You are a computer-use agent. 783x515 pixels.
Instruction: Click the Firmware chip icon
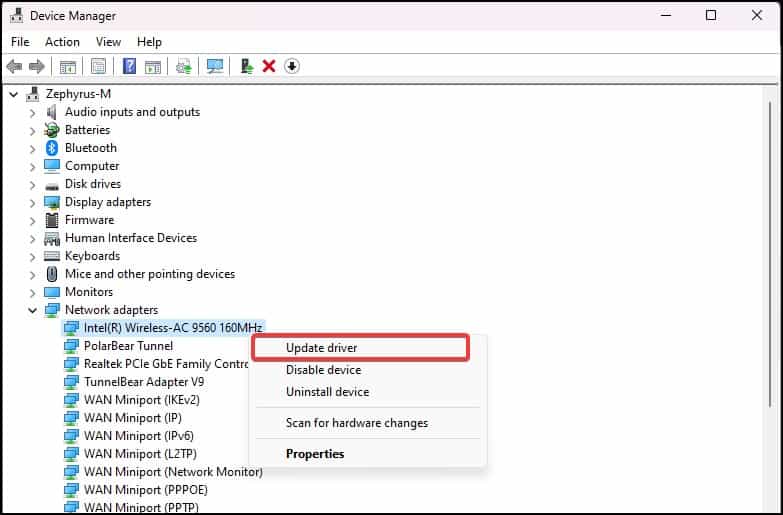[x=51, y=220]
